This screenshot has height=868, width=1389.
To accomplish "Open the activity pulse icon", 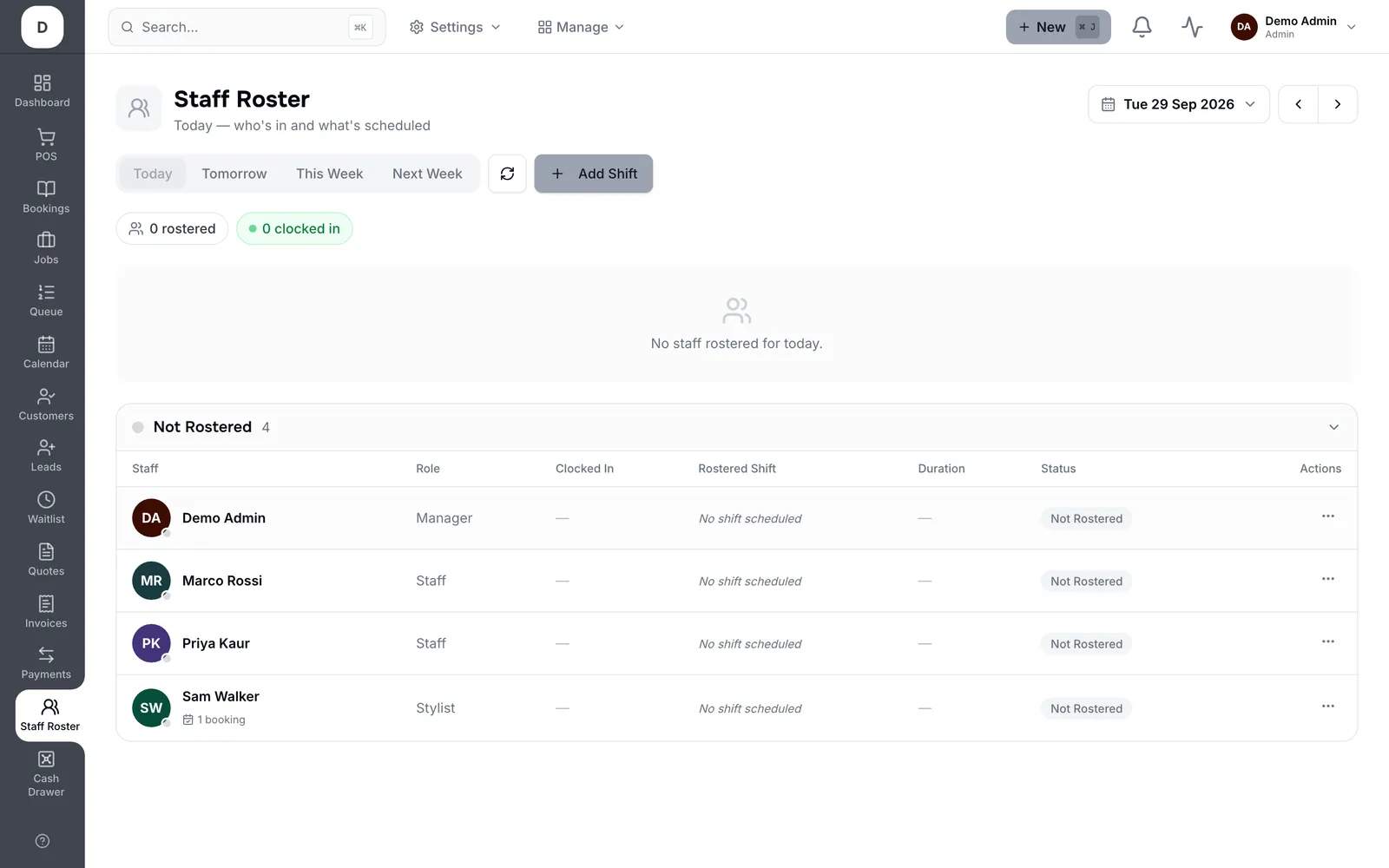I will [1192, 27].
